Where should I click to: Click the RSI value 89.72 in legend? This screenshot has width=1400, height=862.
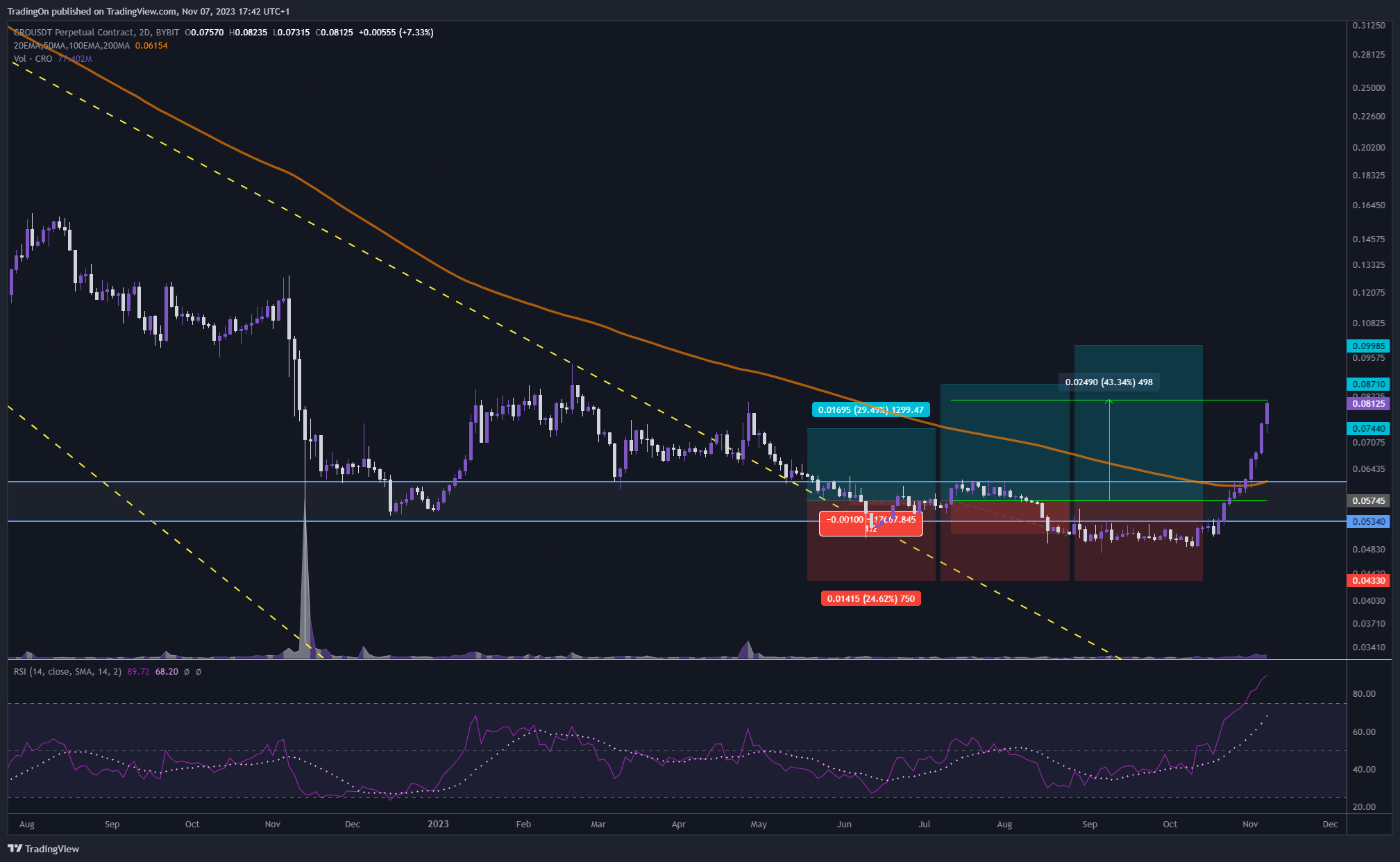pyautogui.click(x=138, y=671)
